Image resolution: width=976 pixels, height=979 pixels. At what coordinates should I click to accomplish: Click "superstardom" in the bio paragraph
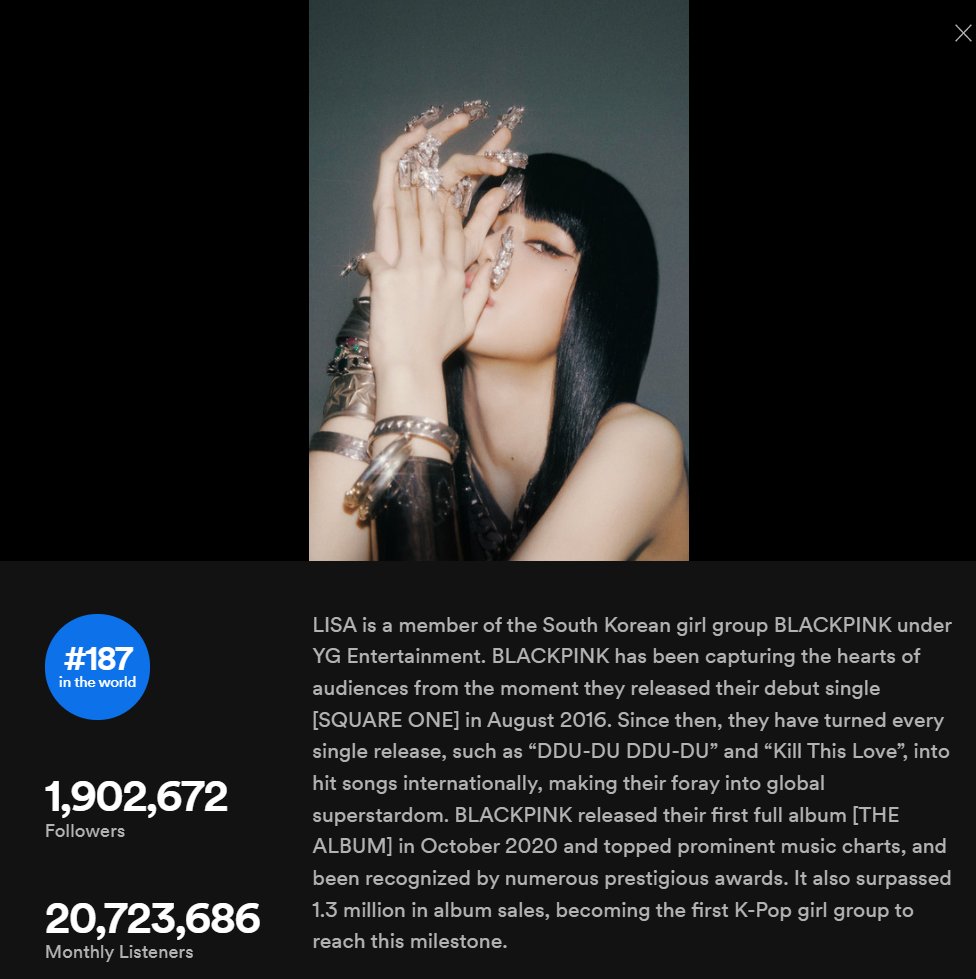tap(380, 815)
